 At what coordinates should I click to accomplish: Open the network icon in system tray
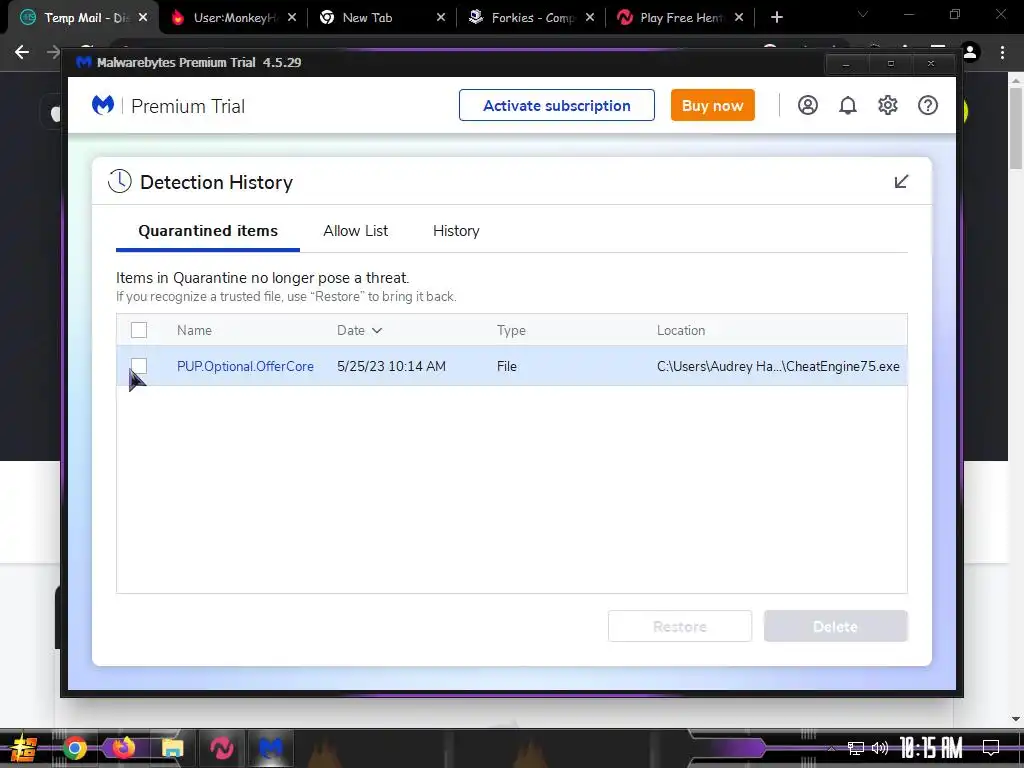[856, 748]
